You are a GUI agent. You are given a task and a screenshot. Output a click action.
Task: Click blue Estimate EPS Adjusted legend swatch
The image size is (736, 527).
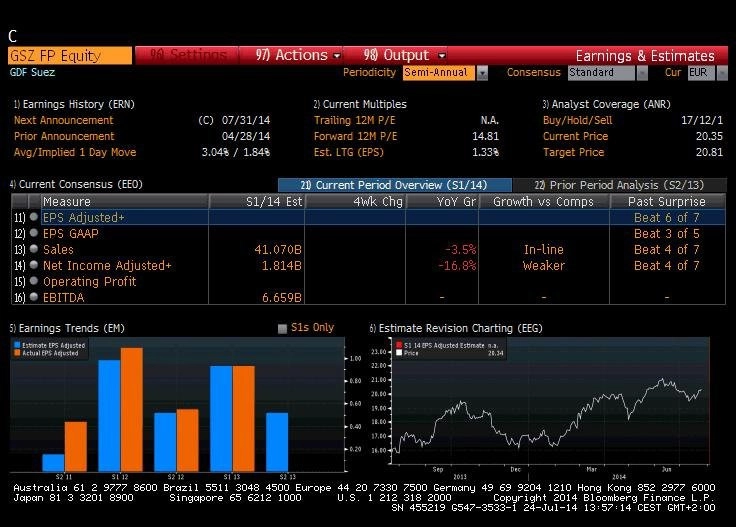click(17, 345)
